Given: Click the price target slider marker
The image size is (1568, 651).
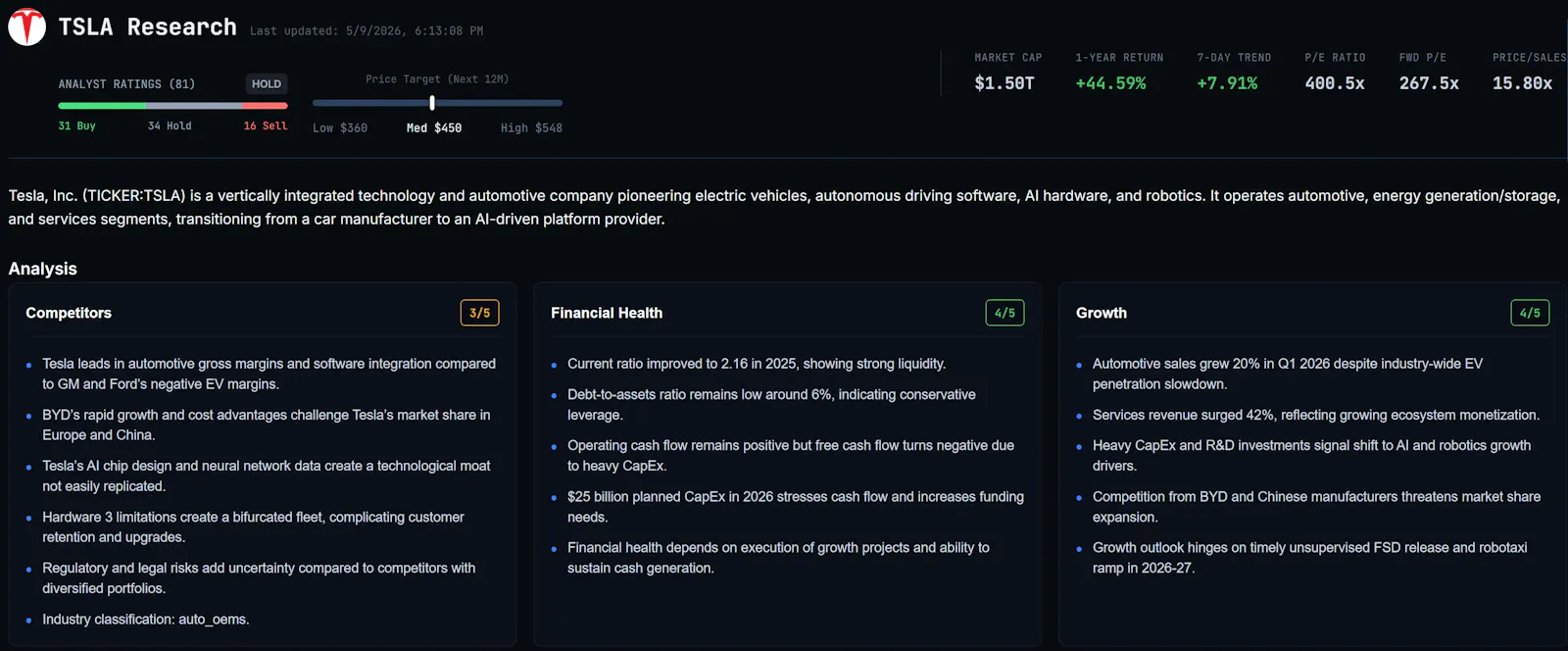Looking at the screenshot, I should [x=432, y=103].
